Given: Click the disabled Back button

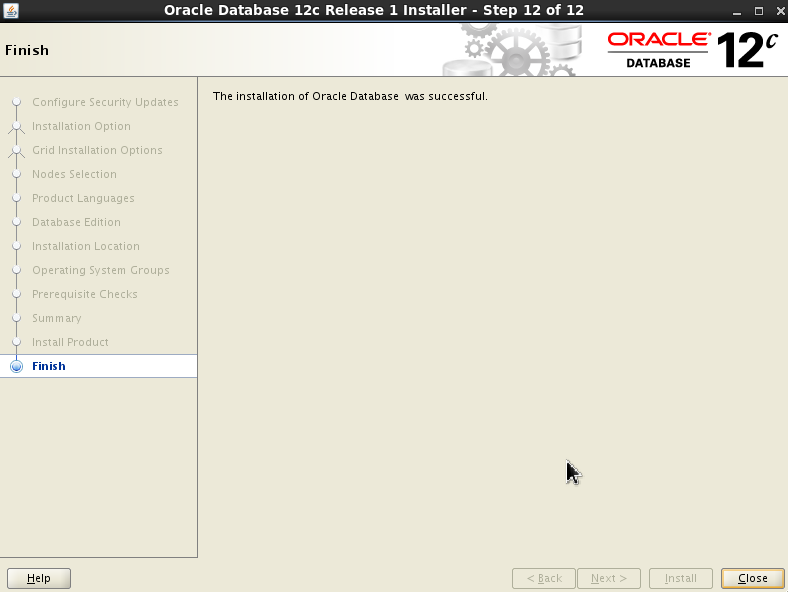Looking at the screenshot, I should point(544,578).
